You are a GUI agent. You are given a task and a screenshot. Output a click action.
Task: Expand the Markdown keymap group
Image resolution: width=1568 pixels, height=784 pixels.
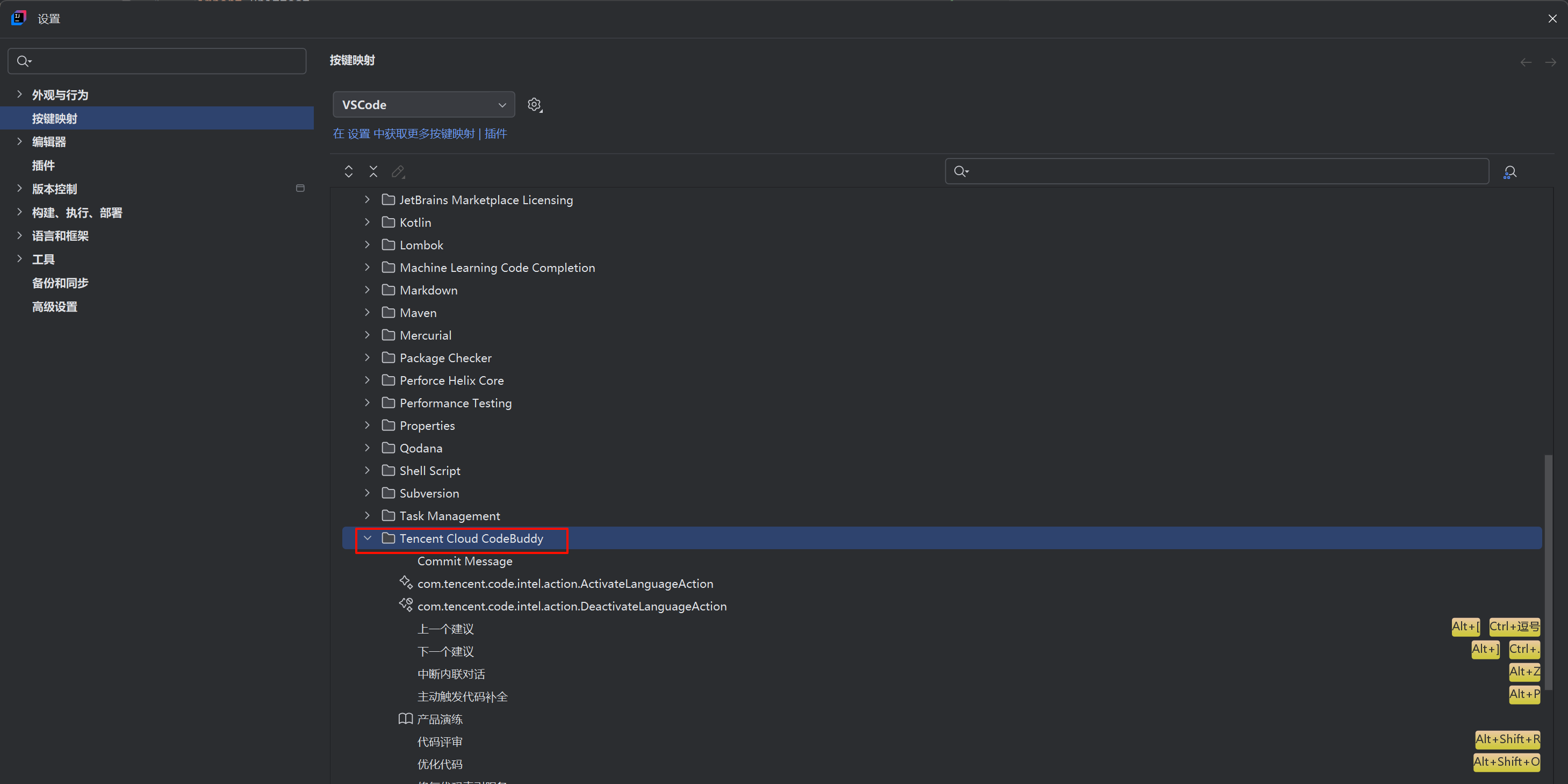367,290
